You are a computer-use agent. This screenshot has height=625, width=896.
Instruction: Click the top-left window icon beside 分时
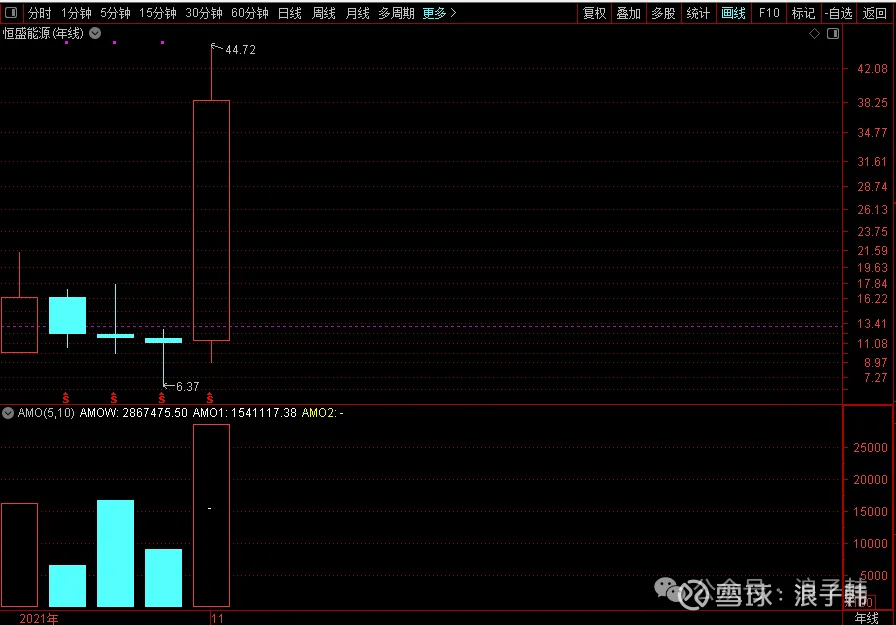(11, 13)
